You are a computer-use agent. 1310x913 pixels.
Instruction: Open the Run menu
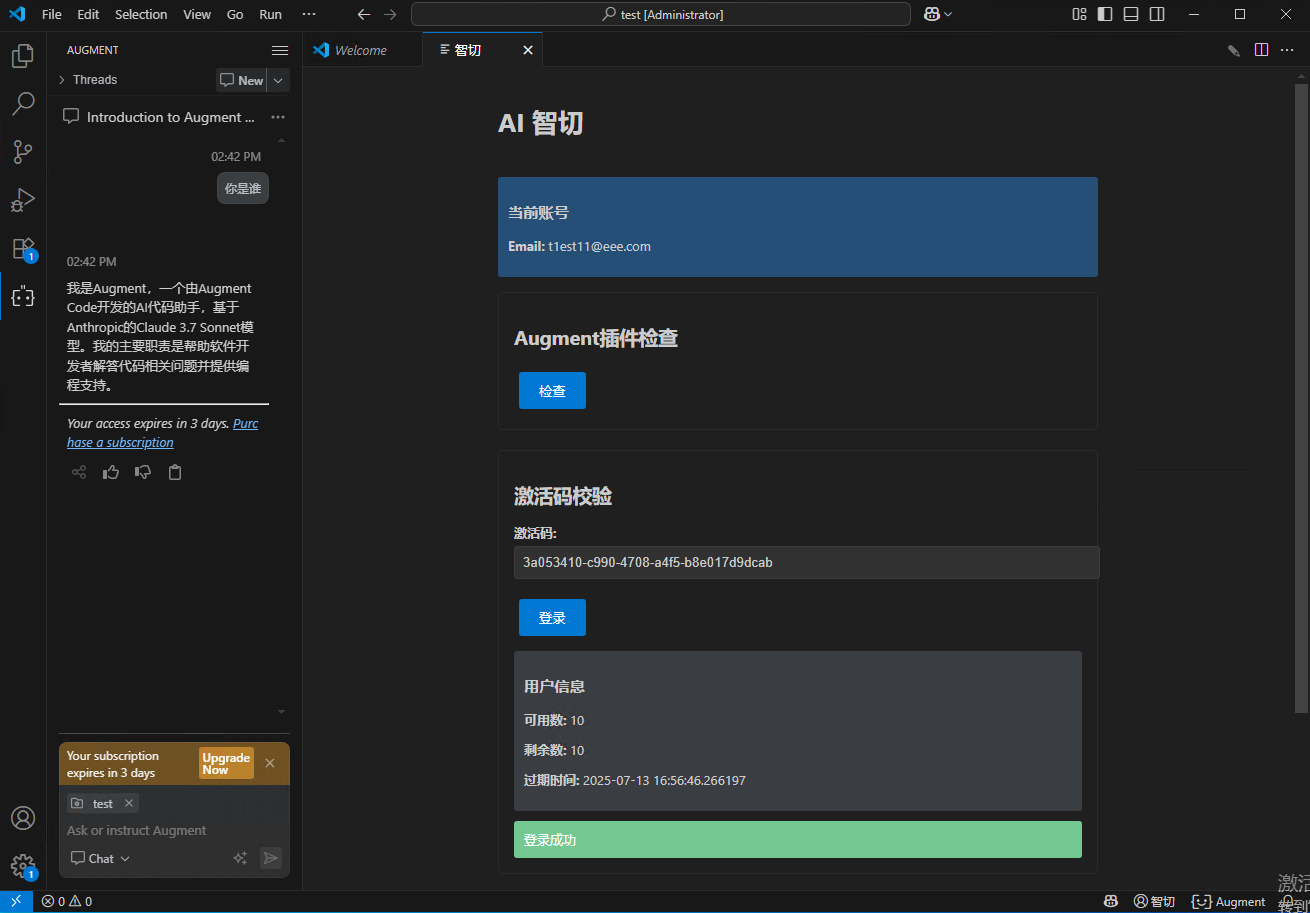(270, 14)
